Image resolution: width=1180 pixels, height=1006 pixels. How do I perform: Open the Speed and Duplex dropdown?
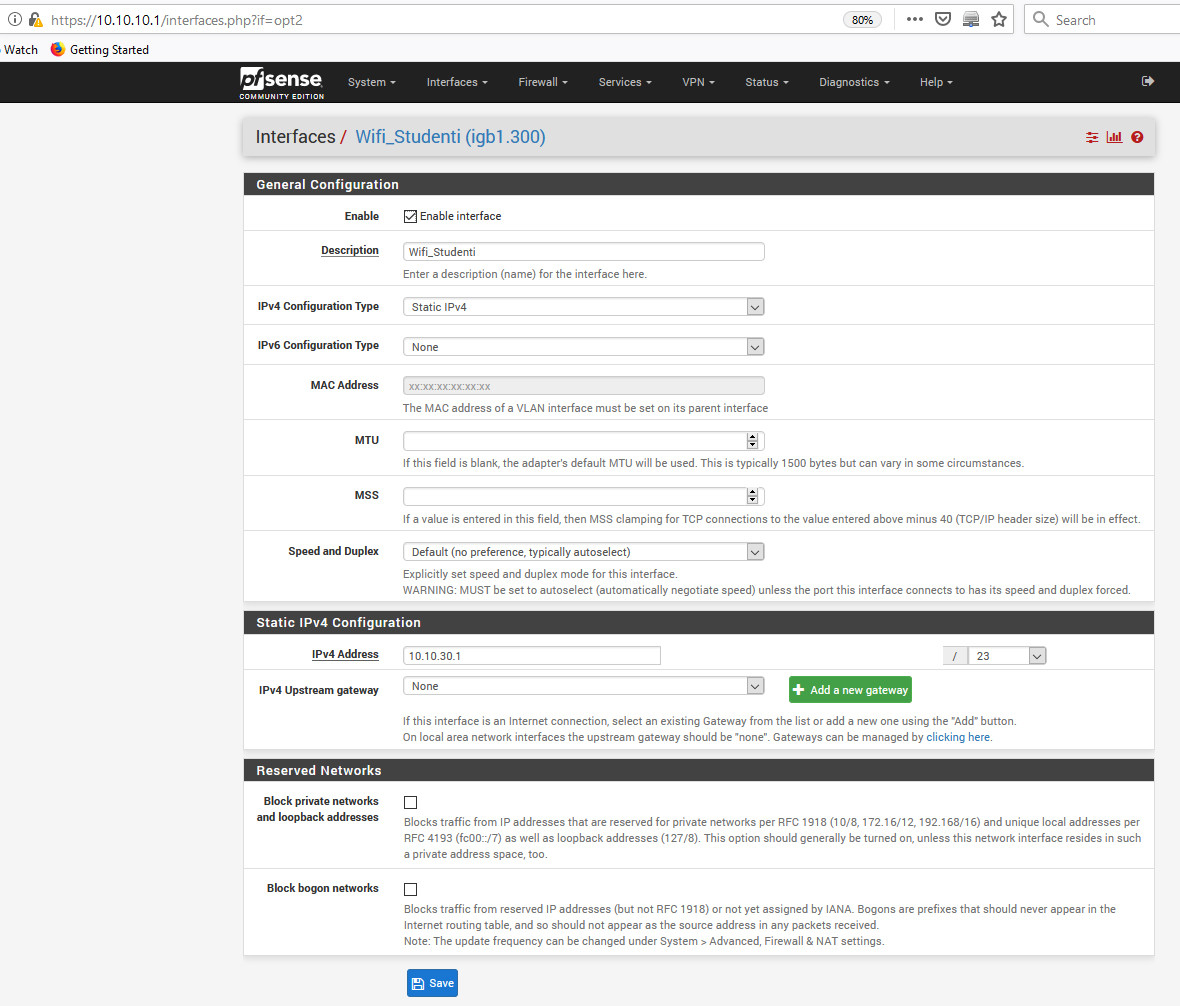584,552
